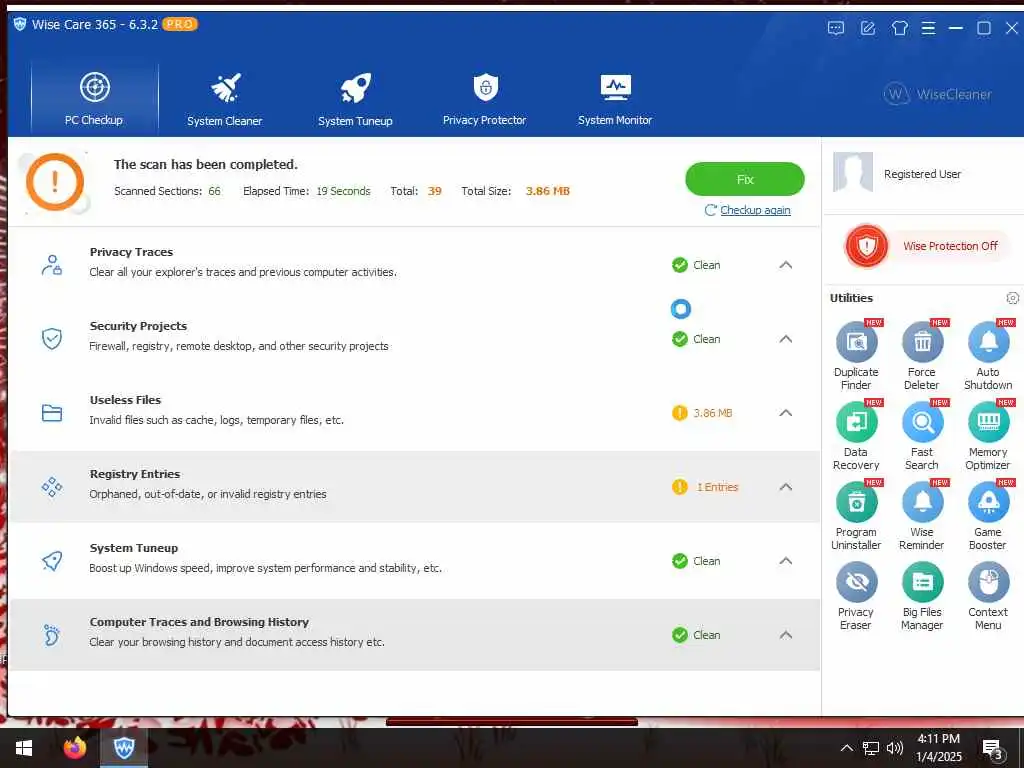Open the Auto Shutdown utility

click(x=988, y=355)
